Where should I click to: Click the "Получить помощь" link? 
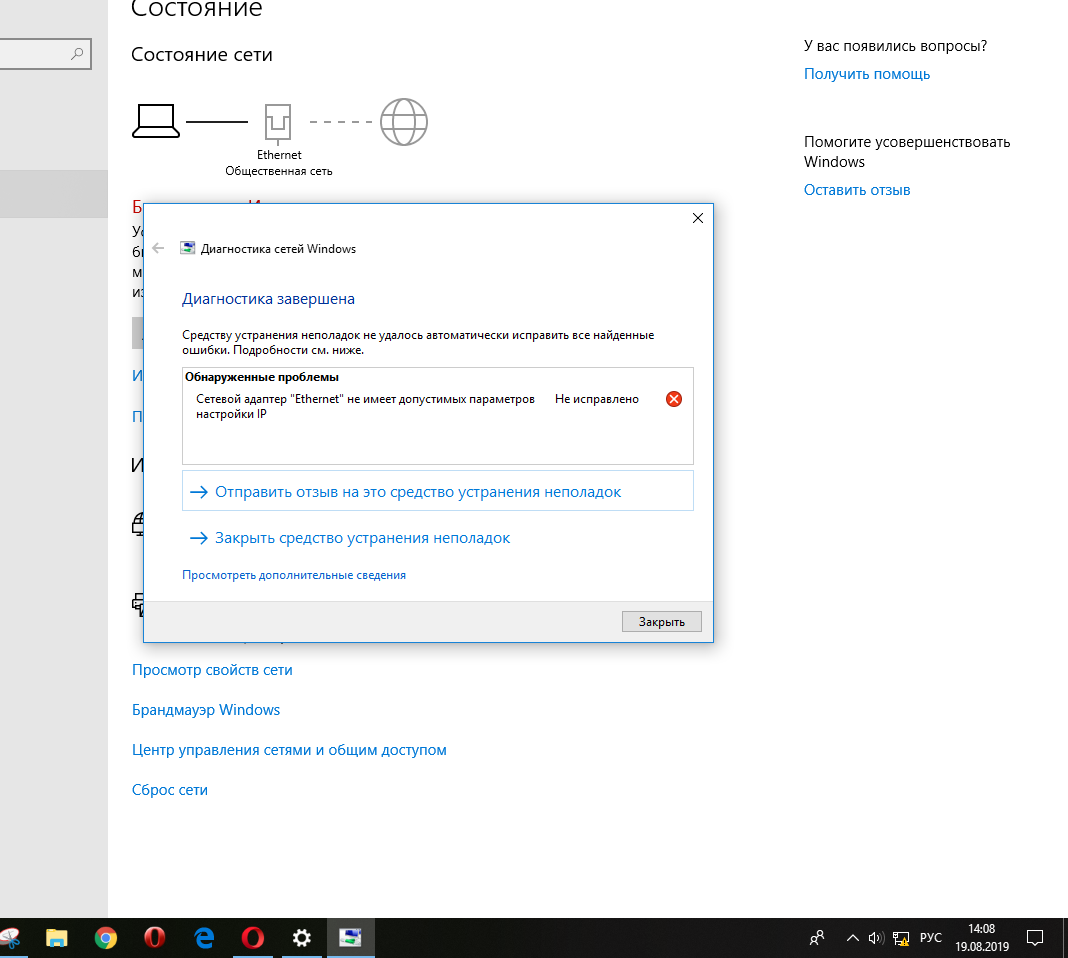click(x=867, y=74)
